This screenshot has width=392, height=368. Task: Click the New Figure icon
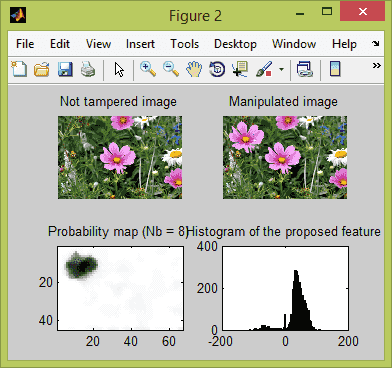pyautogui.click(x=19, y=69)
